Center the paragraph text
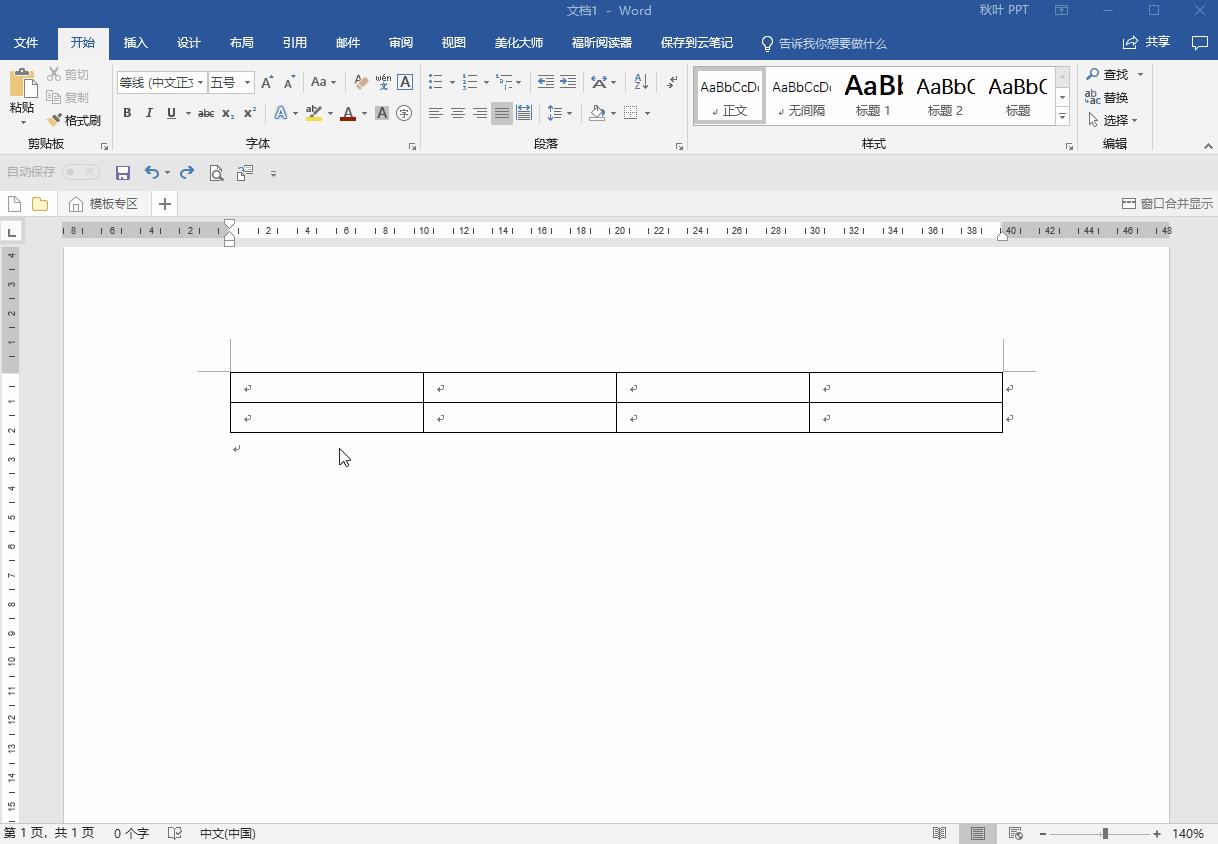Viewport: 1218px width, 844px height. (x=458, y=113)
